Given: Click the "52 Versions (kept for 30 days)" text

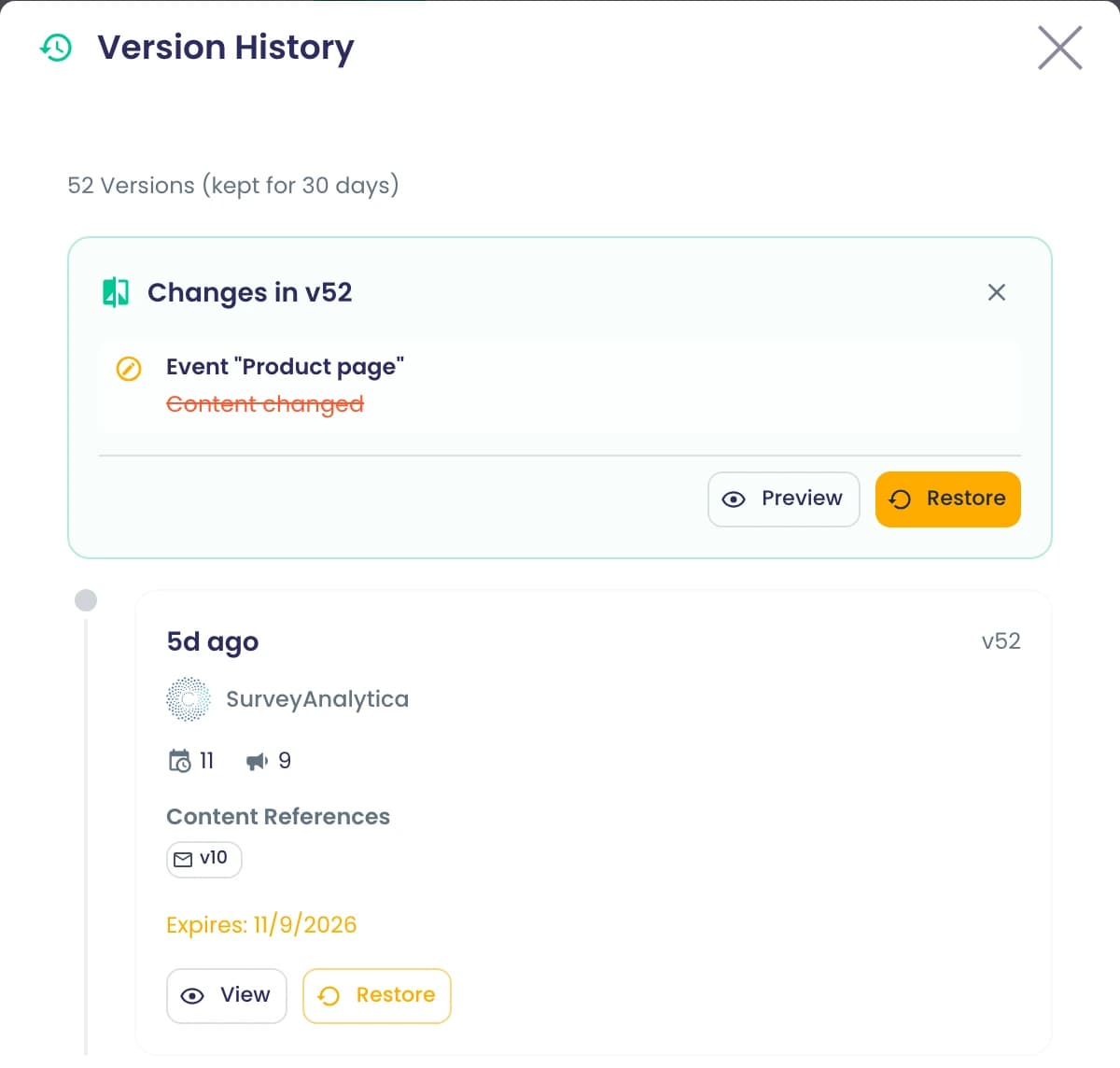Looking at the screenshot, I should point(233,186).
